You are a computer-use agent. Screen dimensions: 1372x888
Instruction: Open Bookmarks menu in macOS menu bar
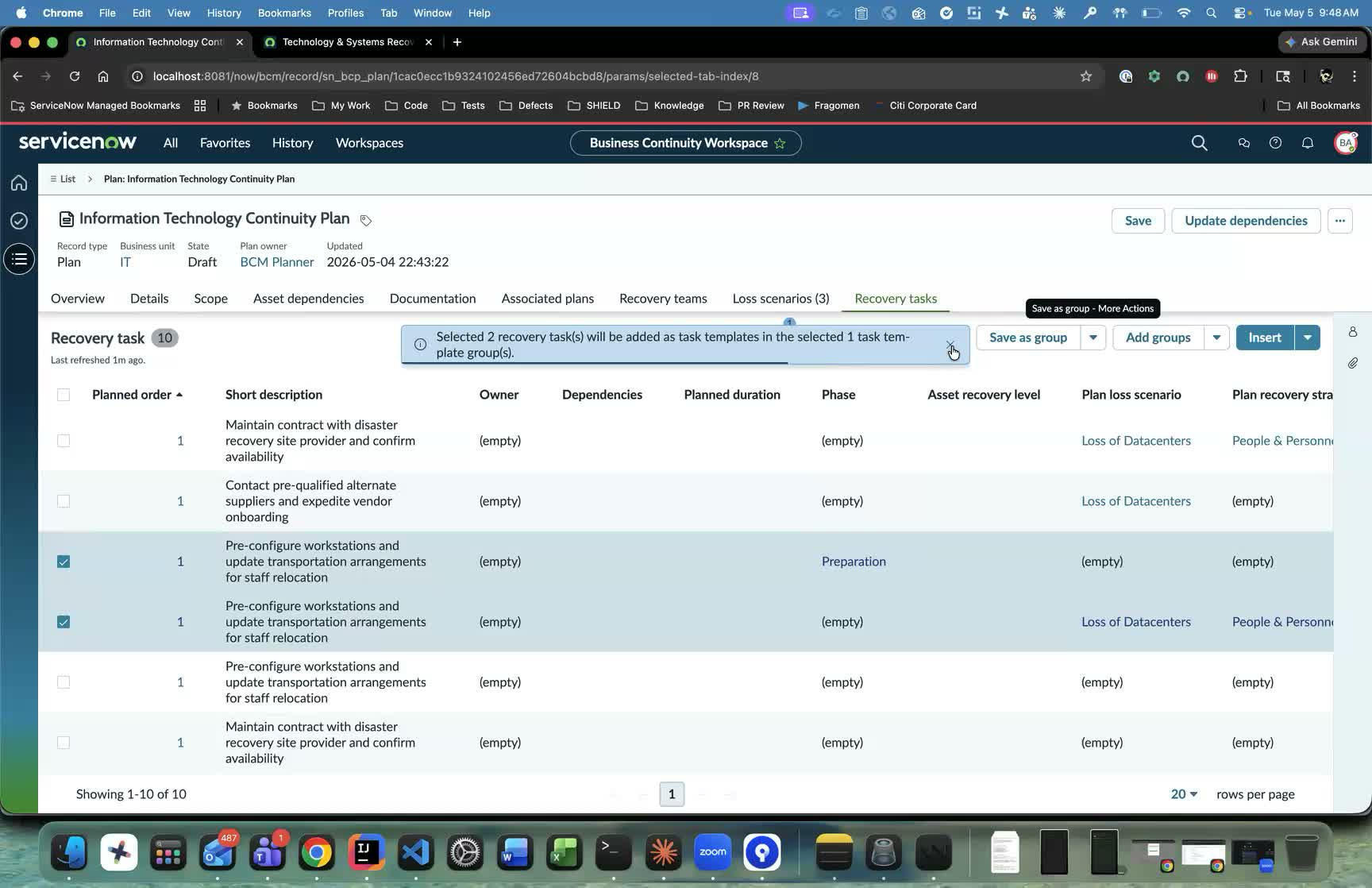pos(284,13)
